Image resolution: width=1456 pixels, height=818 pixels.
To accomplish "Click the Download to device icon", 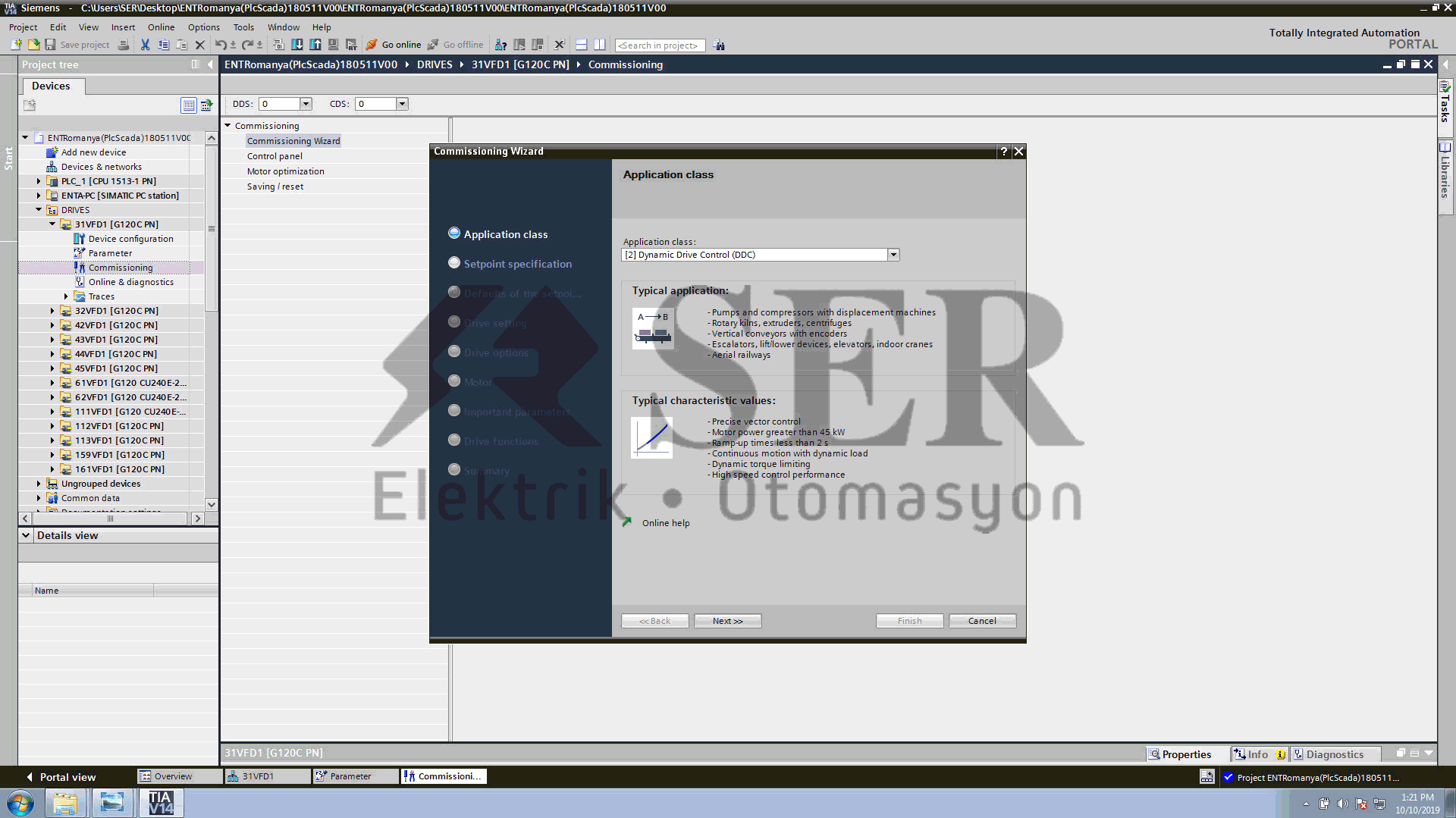I will click(x=297, y=45).
